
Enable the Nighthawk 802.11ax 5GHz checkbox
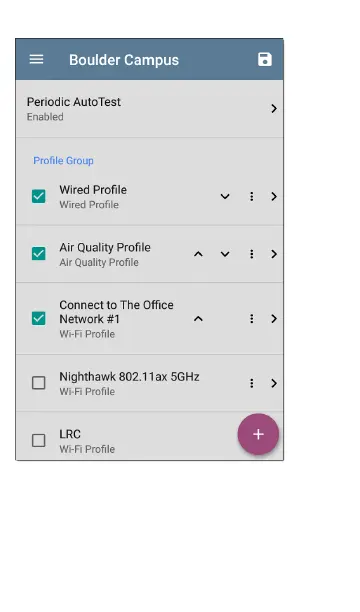pyautogui.click(x=39, y=383)
